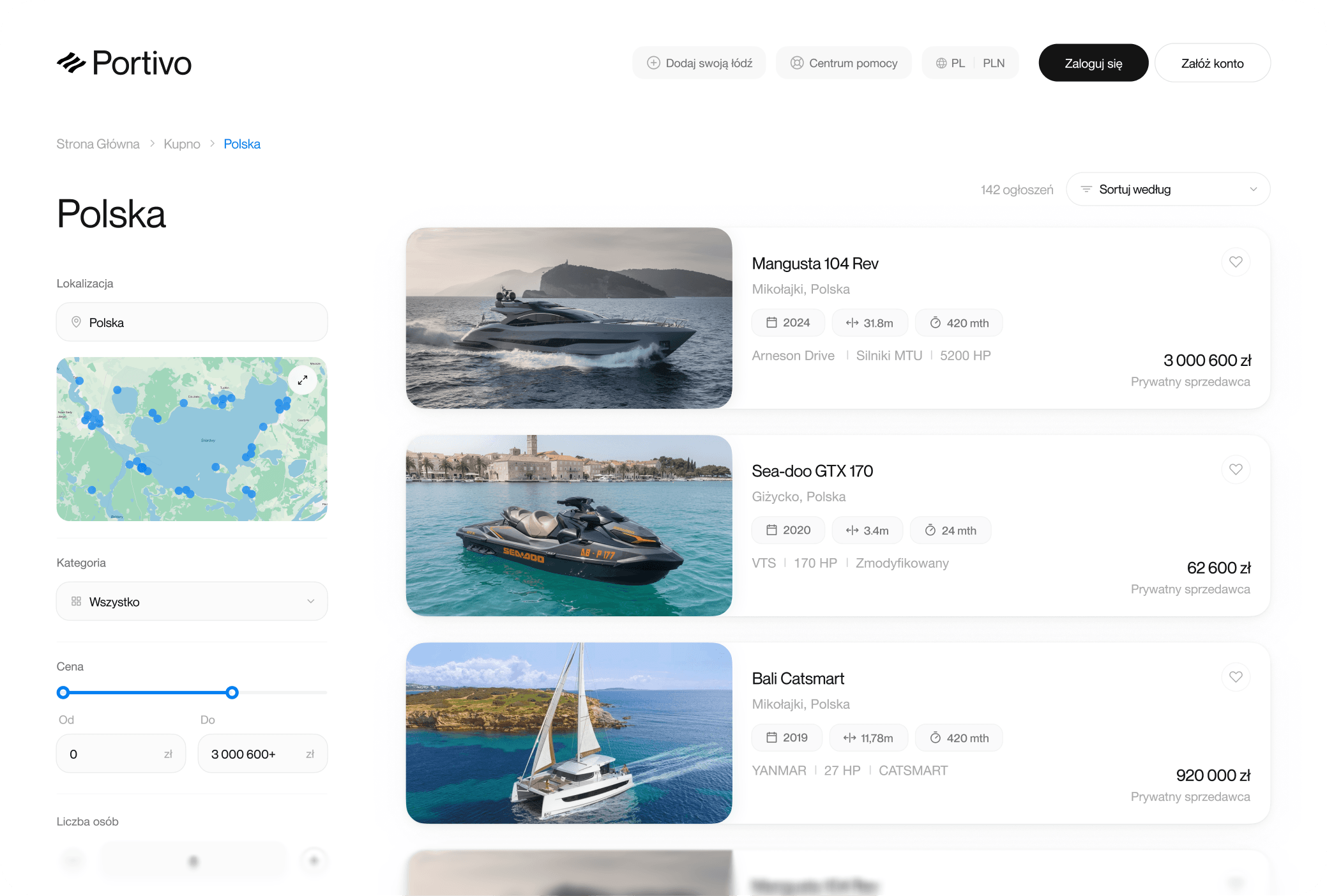Screen dimensions: 1327x896
Task: Click the Centrum pomocy lifebuoy icon
Action: [797, 63]
